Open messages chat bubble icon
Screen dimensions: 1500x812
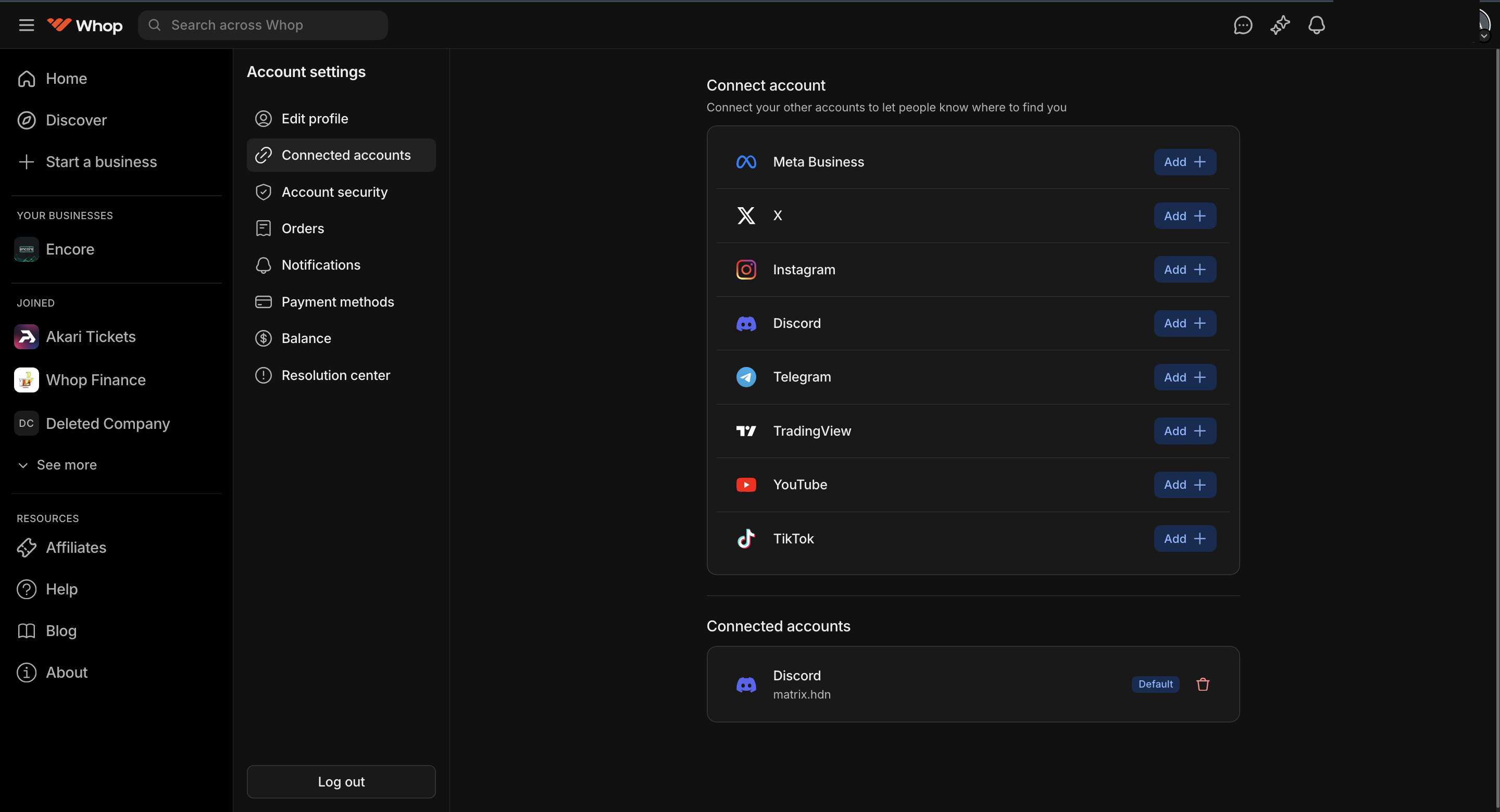(x=1243, y=25)
